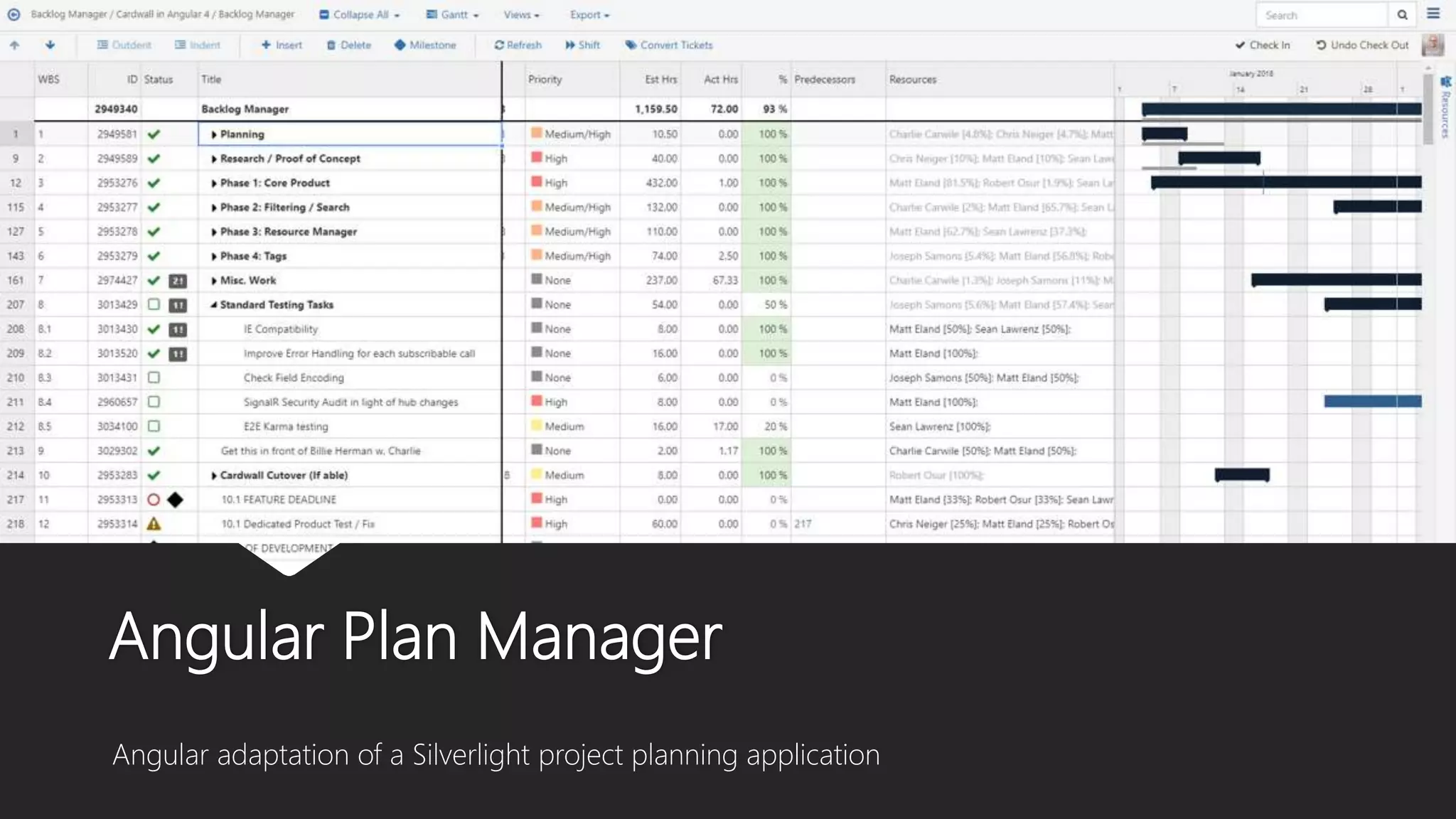Screen dimensions: 1456x819
Task: Collapse Standard Testing Tasks group
Action: pos(213,304)
